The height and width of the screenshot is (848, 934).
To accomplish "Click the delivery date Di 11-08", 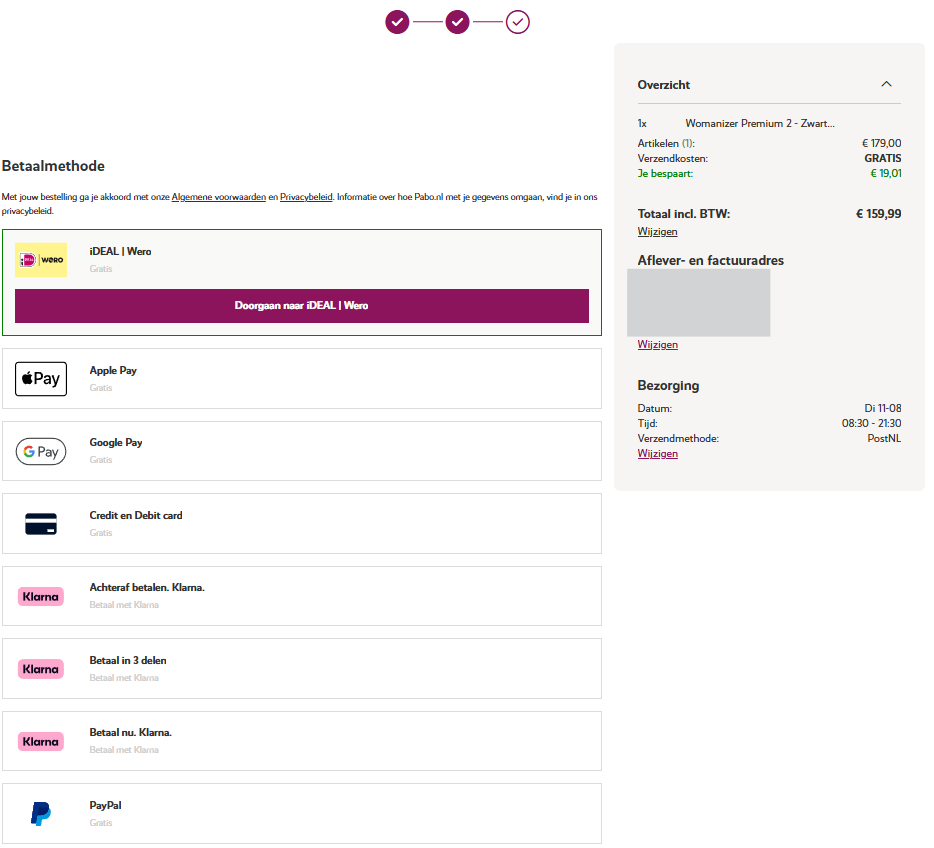I will coord(883,409).
